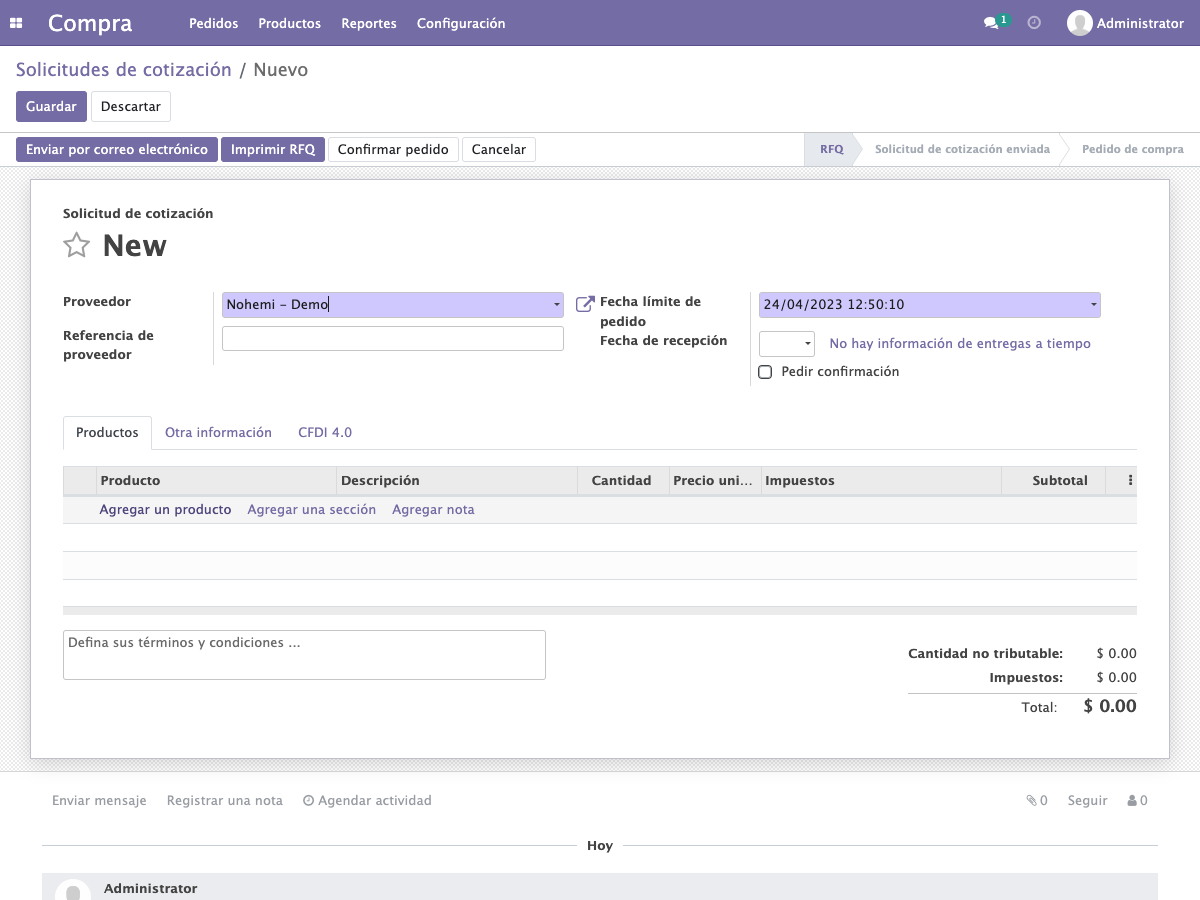Go back to Solicitudes de cotización breadcrumb
The image size is (1200, 900).
coord(124,70)
